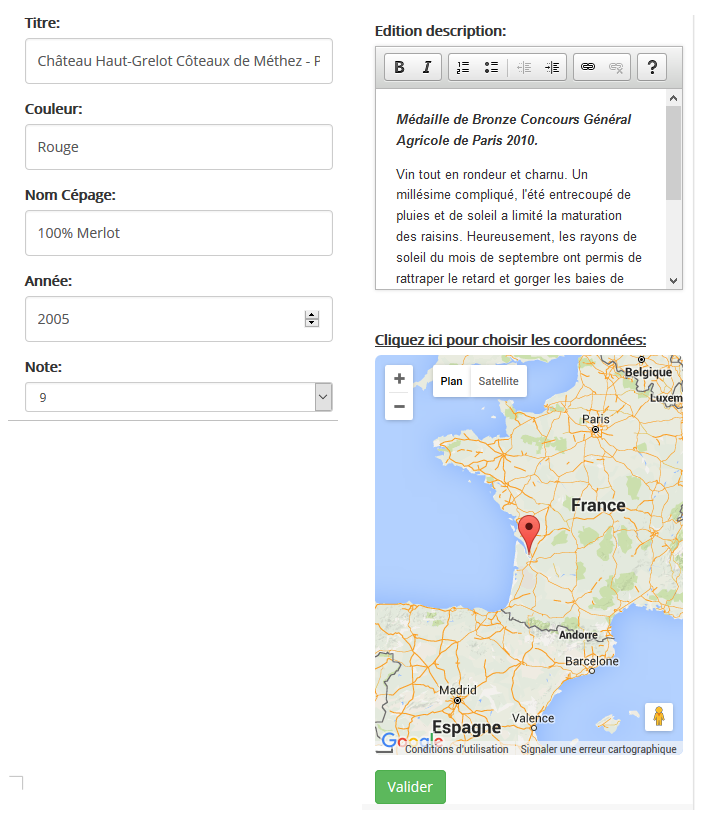Increment the Année spinner value
704x819 pixels.
coord(312,315)
